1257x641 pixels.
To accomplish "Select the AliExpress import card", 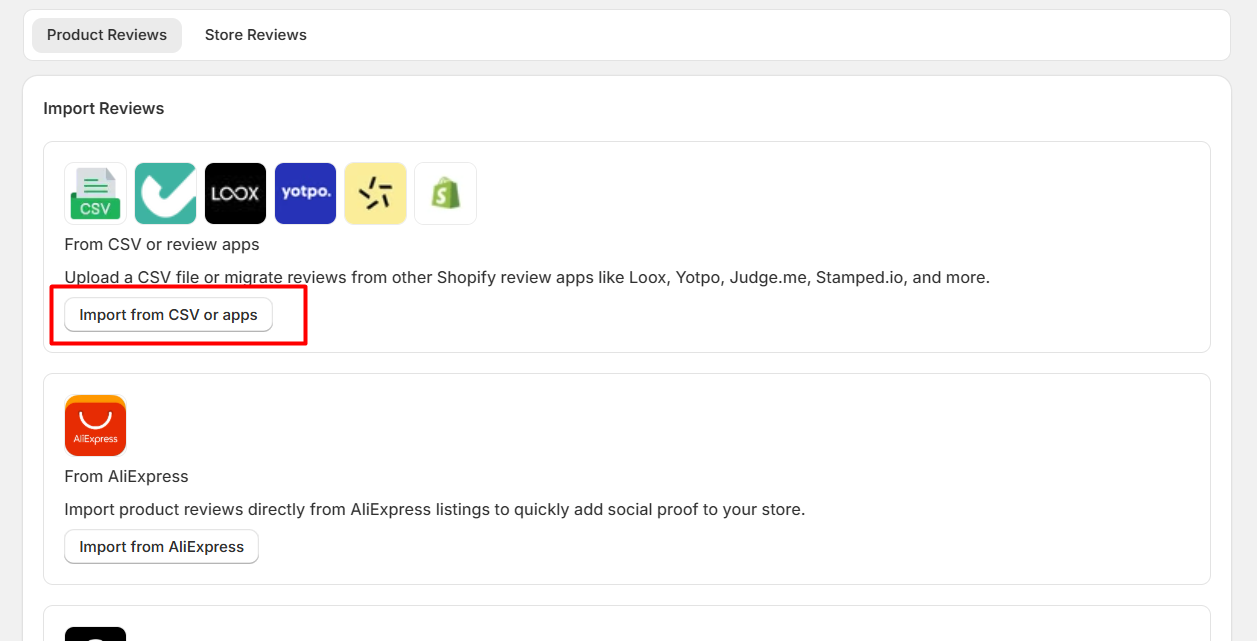I will (627, 479).
